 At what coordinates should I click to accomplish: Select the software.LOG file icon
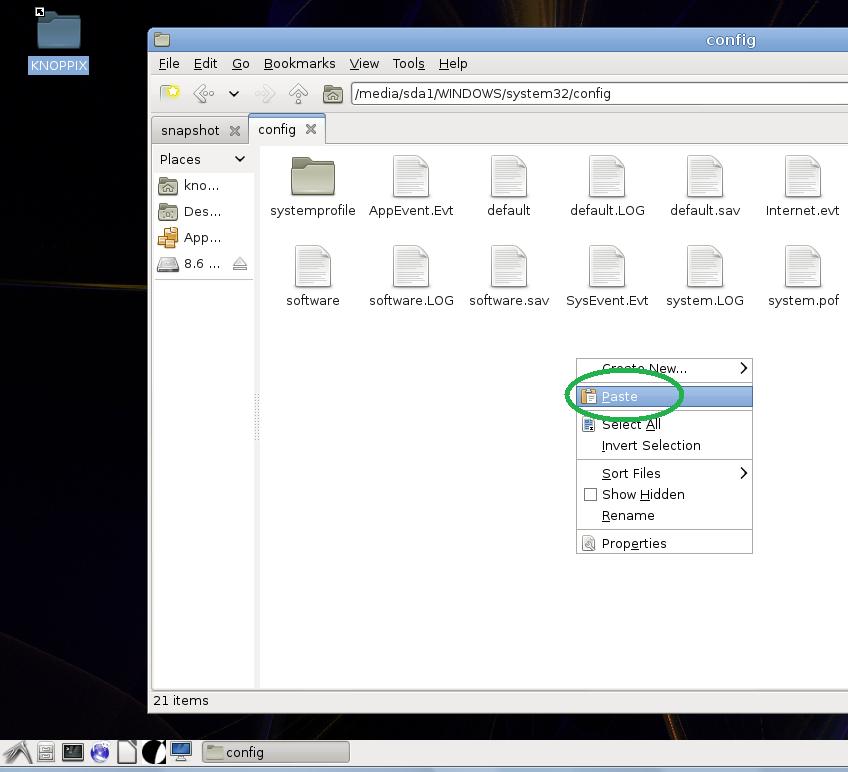click(411, 266)
